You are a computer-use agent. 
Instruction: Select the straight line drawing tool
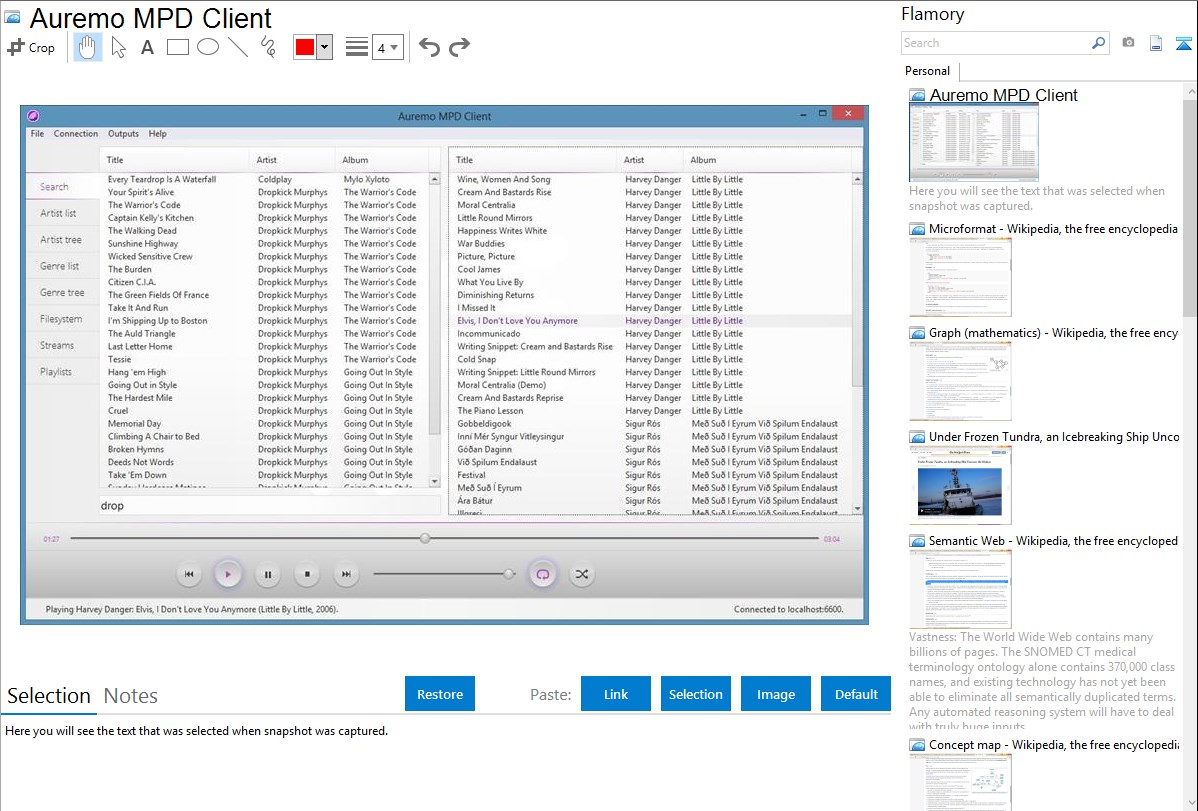[238, 47]
